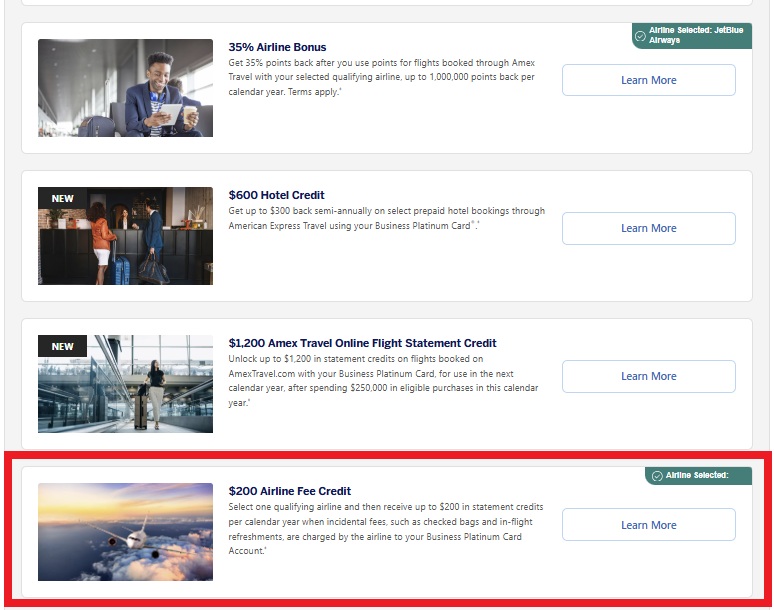Click the $600 Hotel Credit heading
This screenshot has height=610, width=774.
pos(276,195)
